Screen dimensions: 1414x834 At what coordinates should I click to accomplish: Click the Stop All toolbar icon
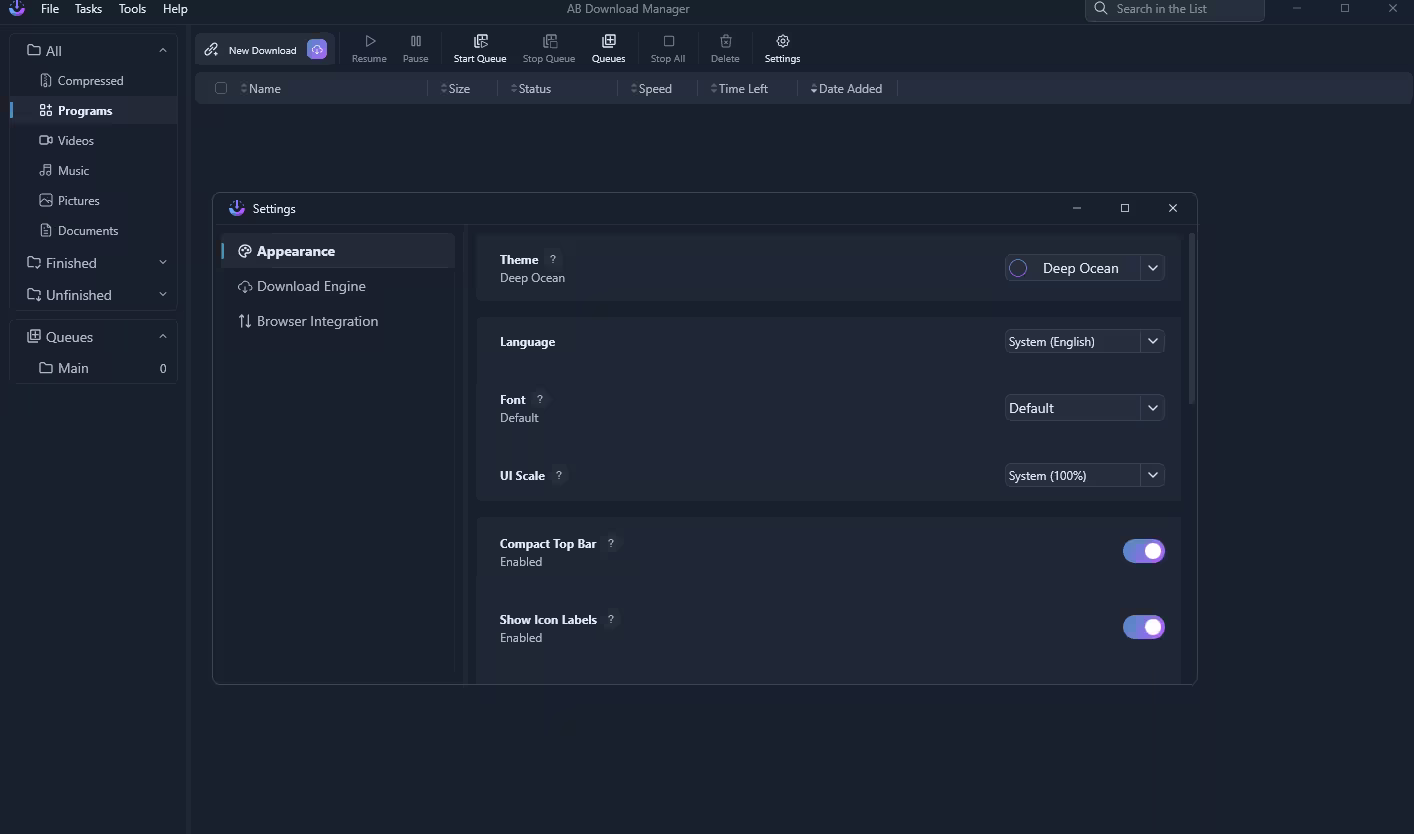[668, 41]
